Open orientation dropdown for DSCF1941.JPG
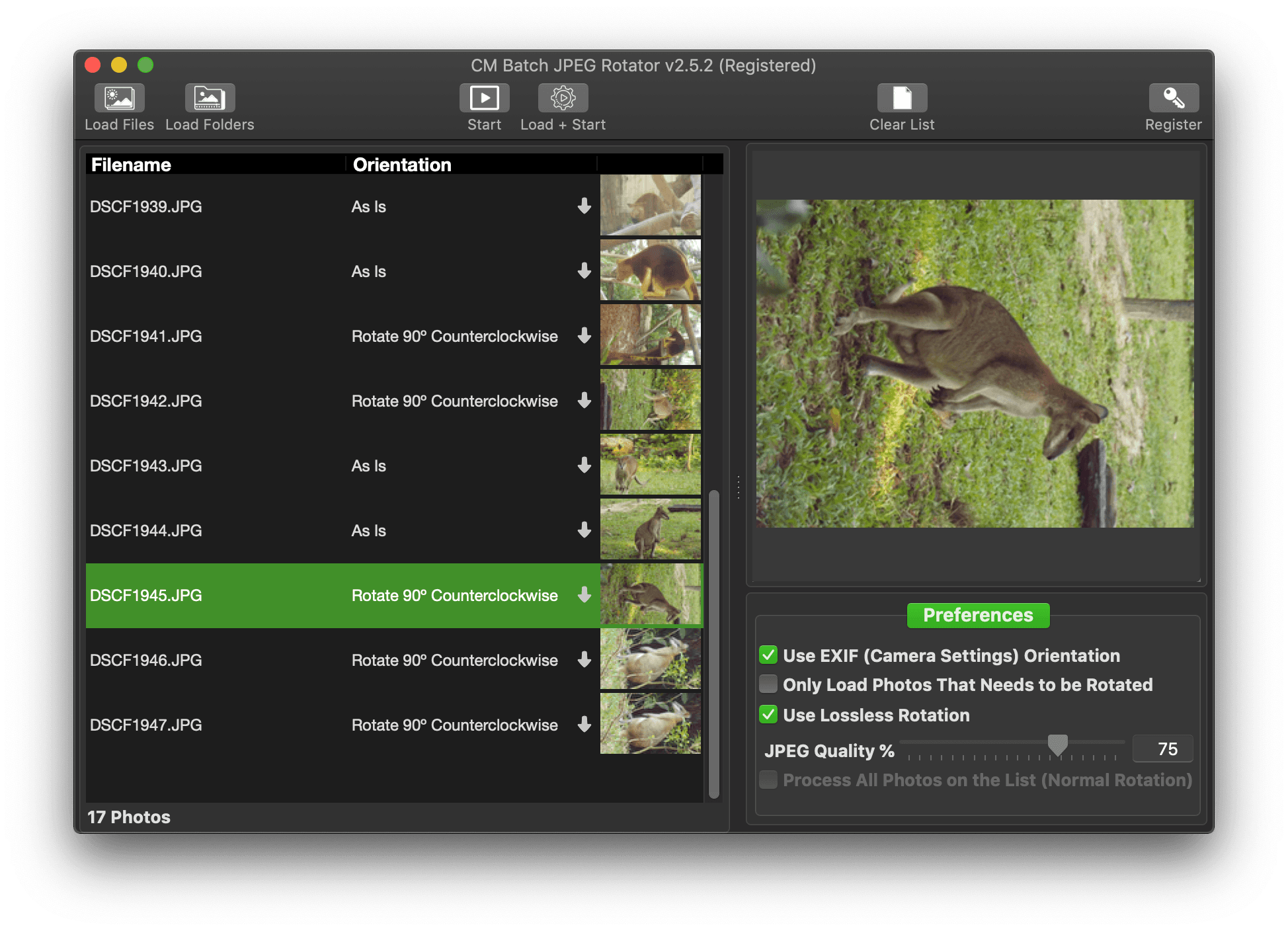 pyautogui.click(x=584, y=336)
